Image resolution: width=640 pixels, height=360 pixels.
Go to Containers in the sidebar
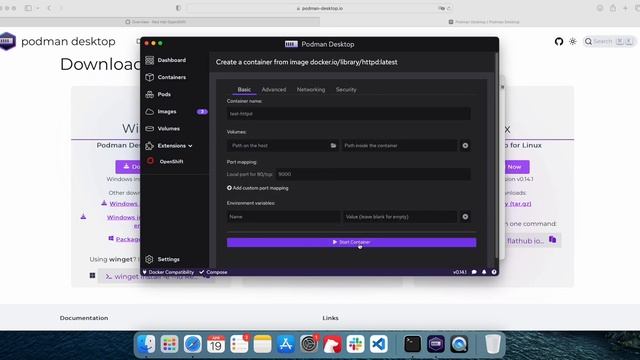(166, 77)
